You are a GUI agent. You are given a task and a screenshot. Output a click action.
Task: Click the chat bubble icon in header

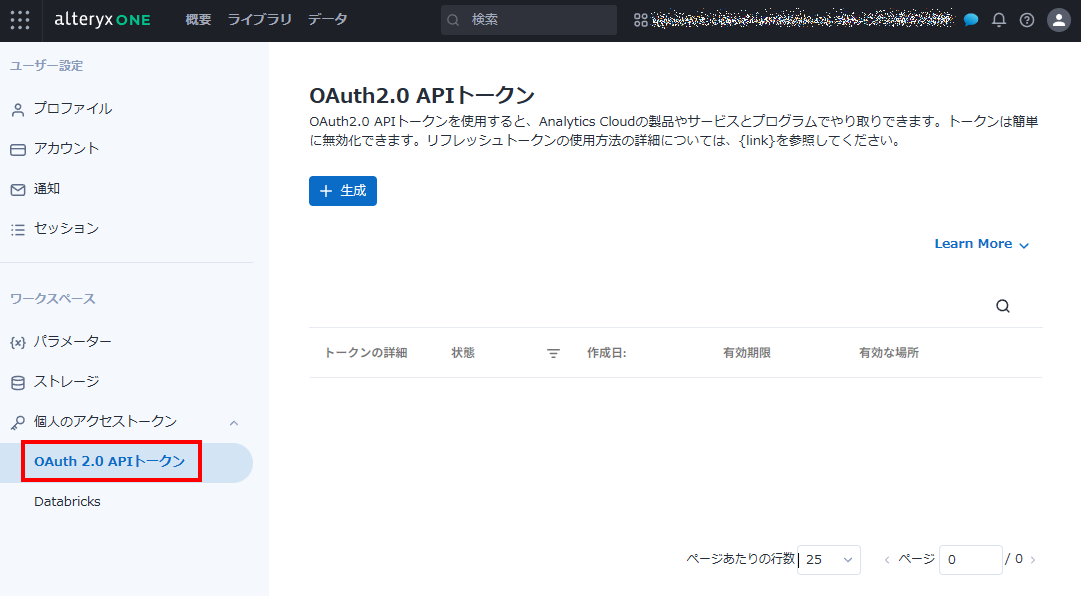(x=971, y=20)
